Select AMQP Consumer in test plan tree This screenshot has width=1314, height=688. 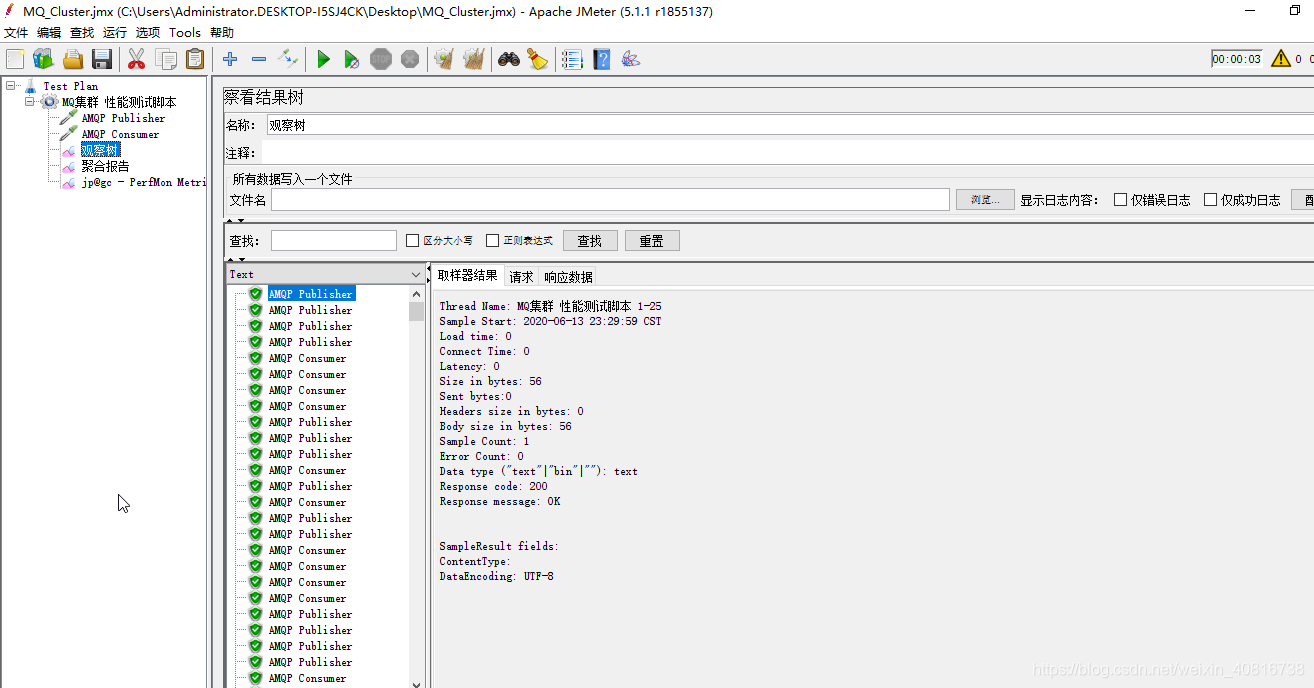120,134
